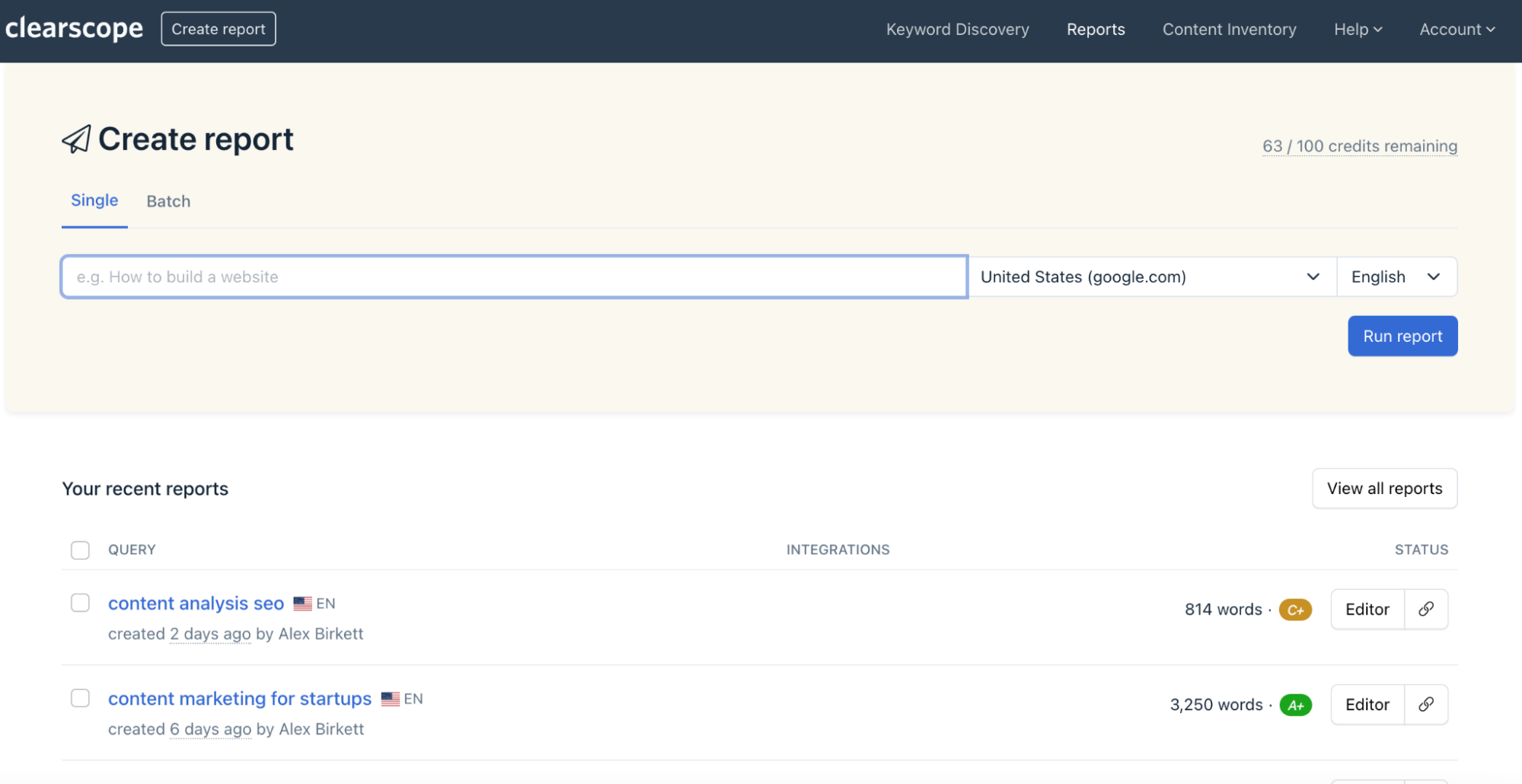Open View all reports
Screen dimensions: 1522x784
coord(1384,488)
